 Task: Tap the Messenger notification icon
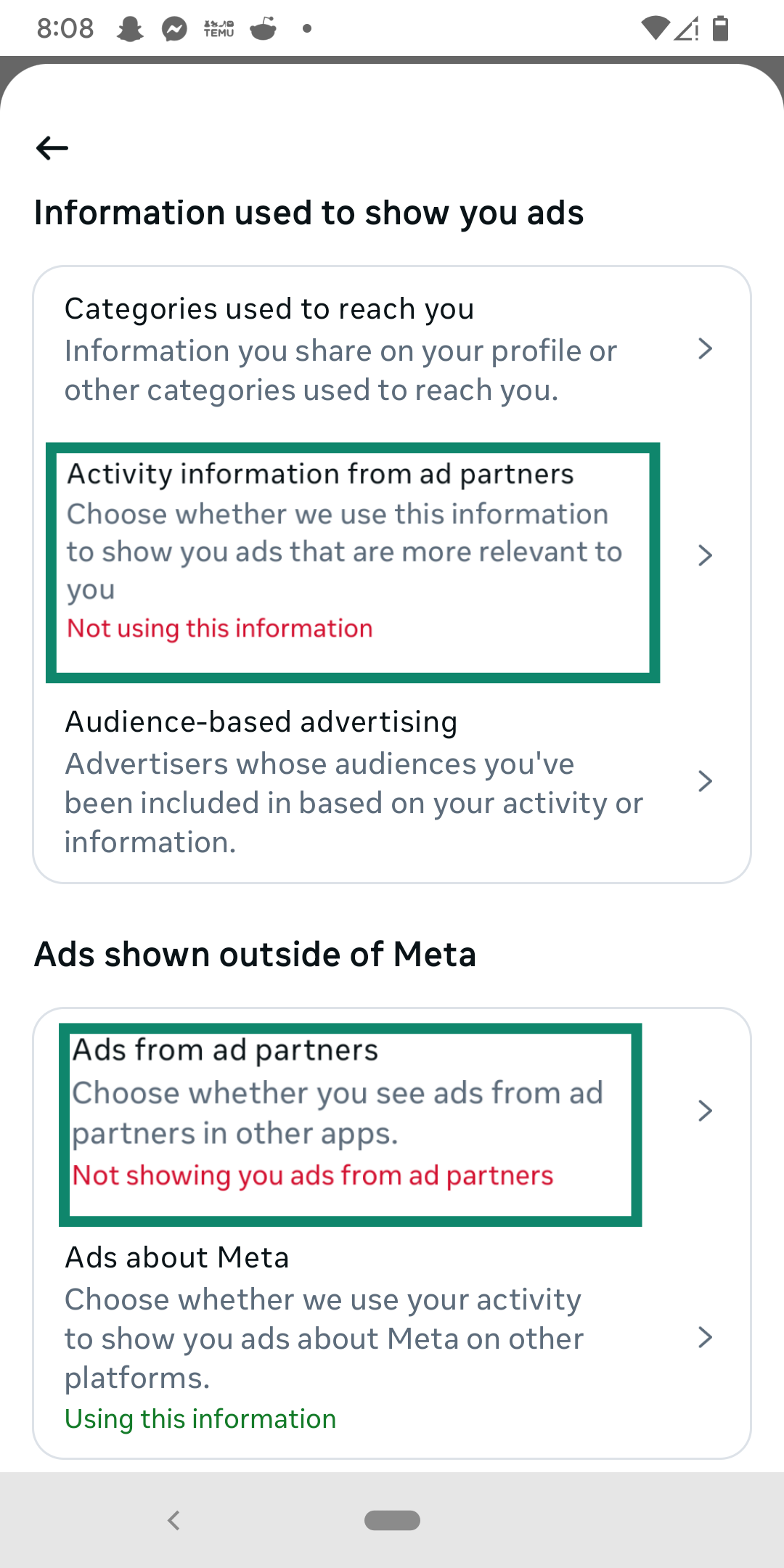pyautogui.click(x=174, y=28)
